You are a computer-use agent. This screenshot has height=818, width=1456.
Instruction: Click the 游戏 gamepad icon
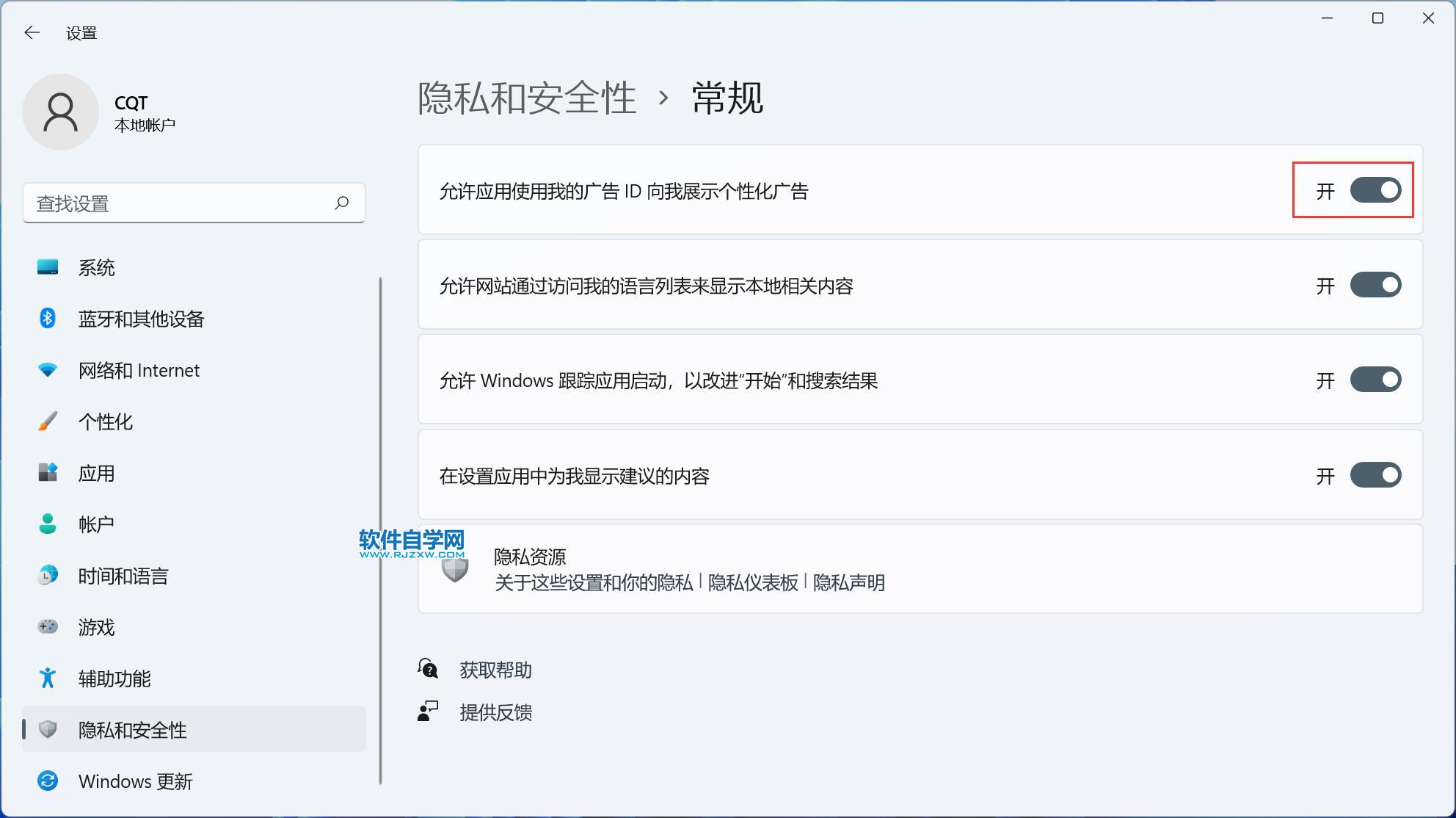[48, 626]
